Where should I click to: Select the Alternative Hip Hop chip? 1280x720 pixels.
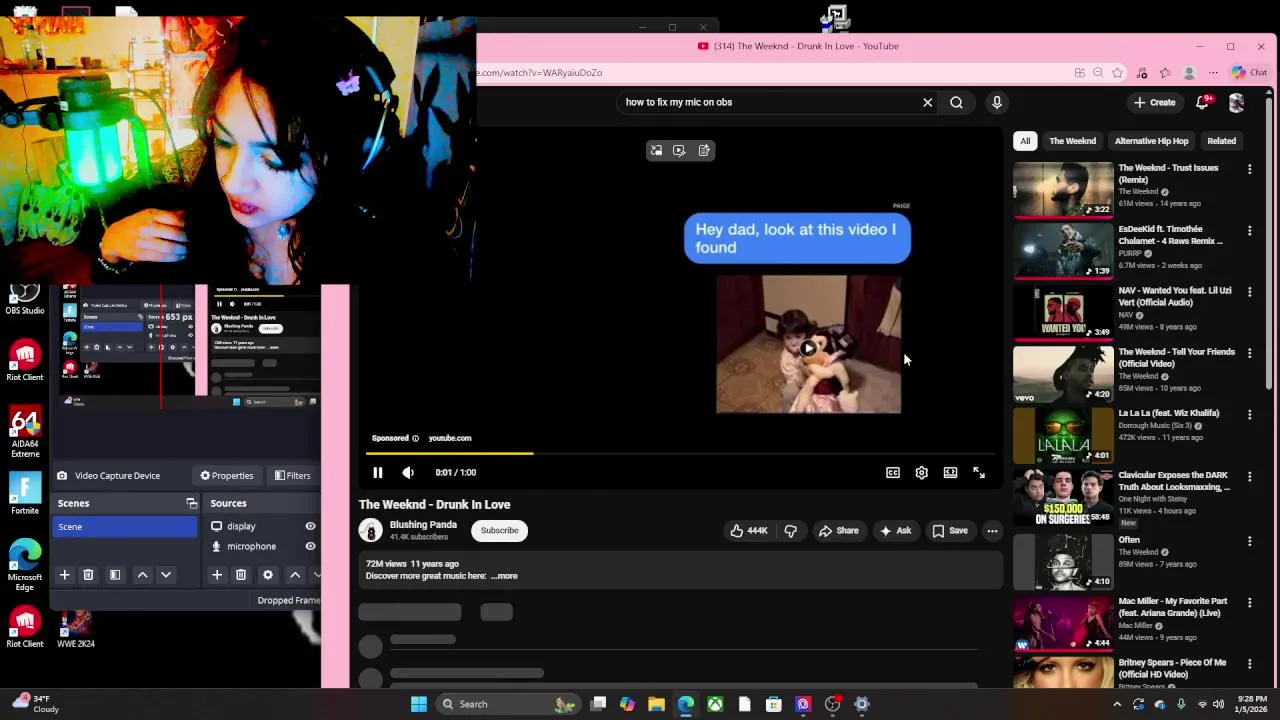tap(1152, 141)
